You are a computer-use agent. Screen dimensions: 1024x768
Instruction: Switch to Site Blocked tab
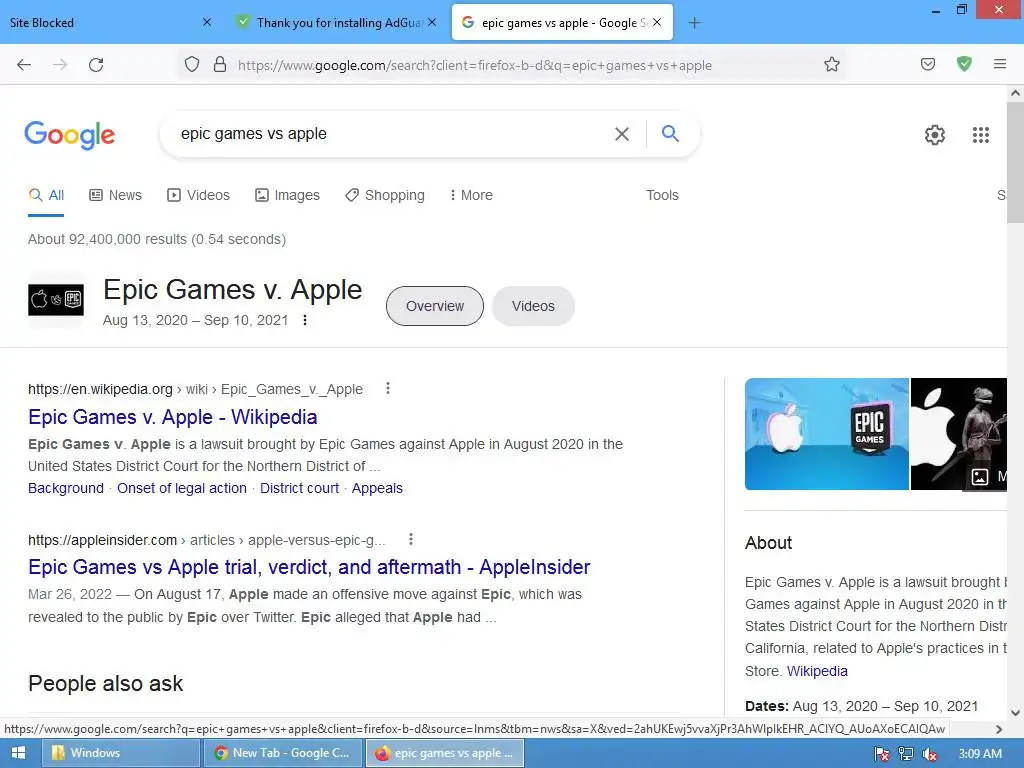pyautogui.click(x=98, y=22)
